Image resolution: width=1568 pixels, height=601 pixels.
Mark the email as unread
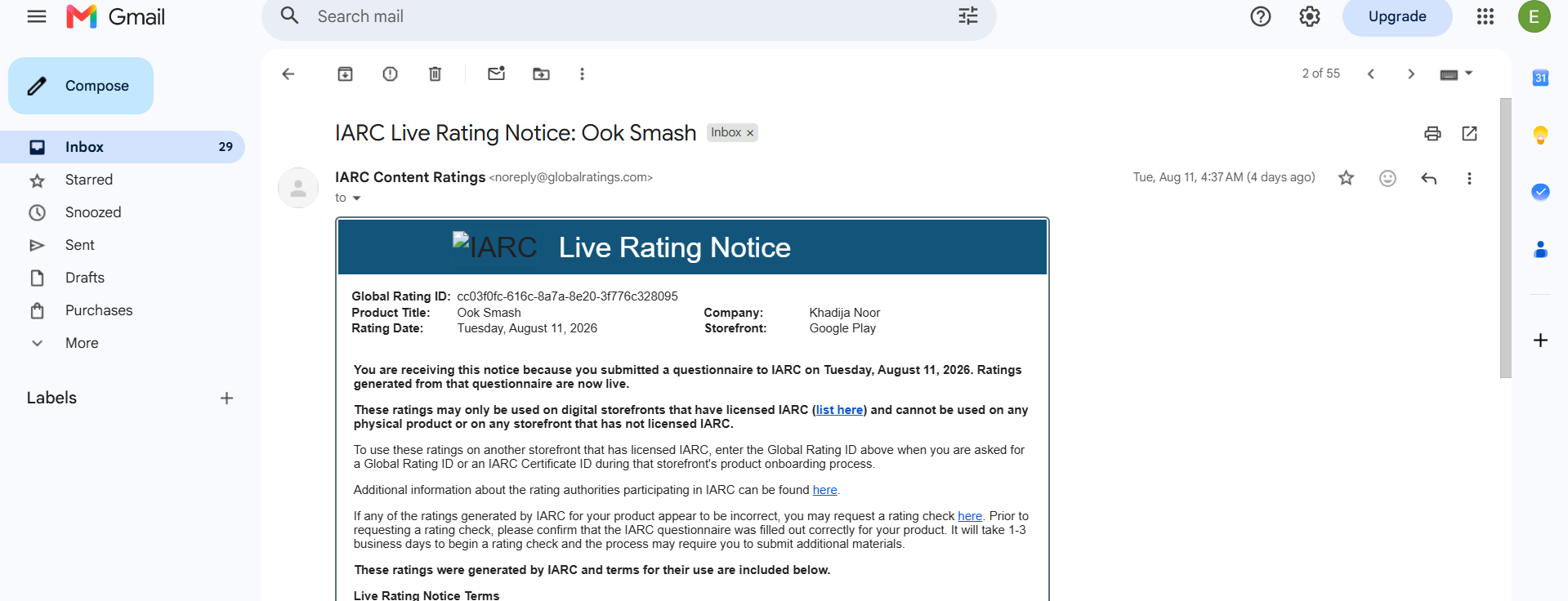point(497,74)
